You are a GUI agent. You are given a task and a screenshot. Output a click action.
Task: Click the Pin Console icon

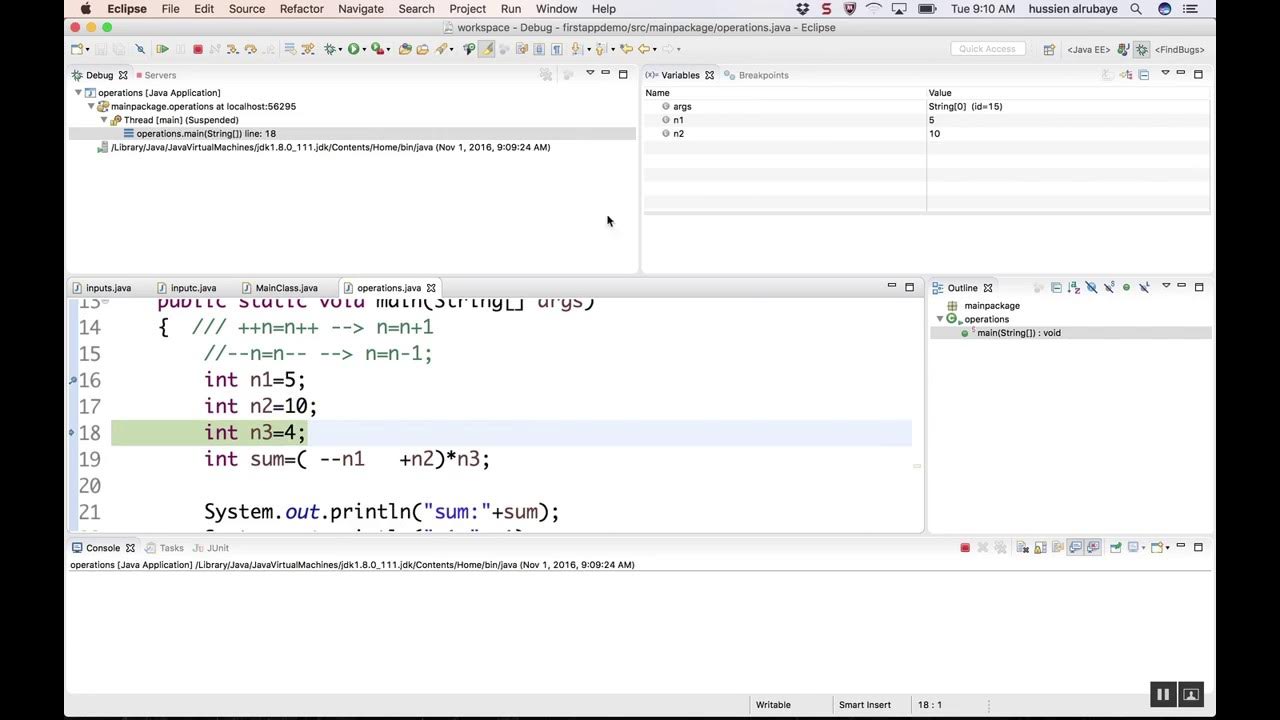(1115, 547)
